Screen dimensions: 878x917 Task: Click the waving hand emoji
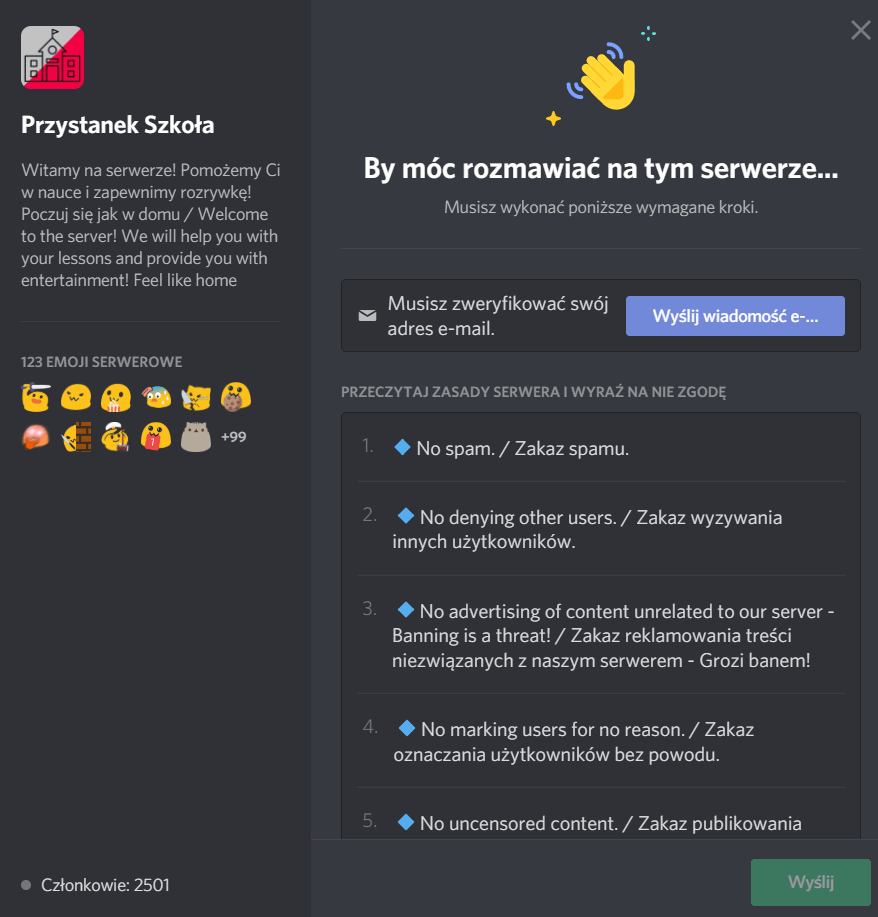pos(602,80)
